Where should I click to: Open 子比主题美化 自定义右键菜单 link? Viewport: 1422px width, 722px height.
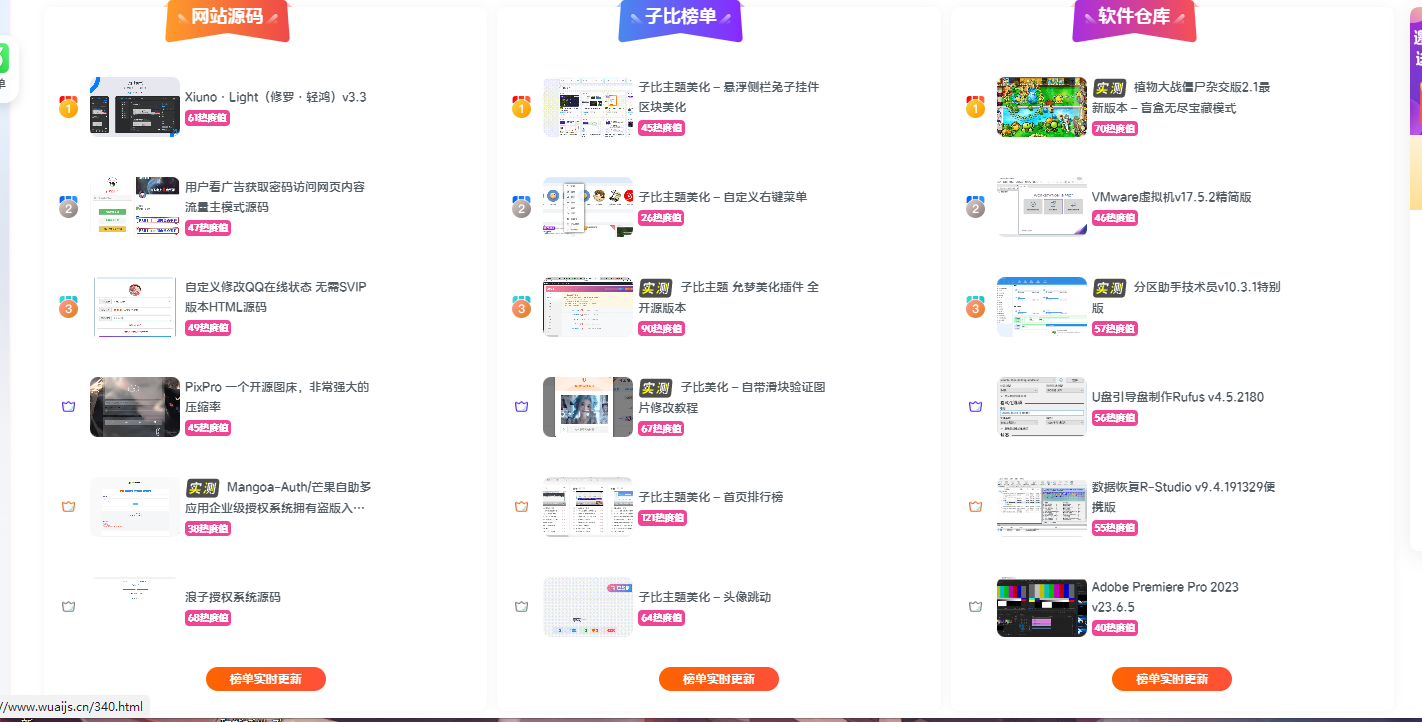coord(723,197)
